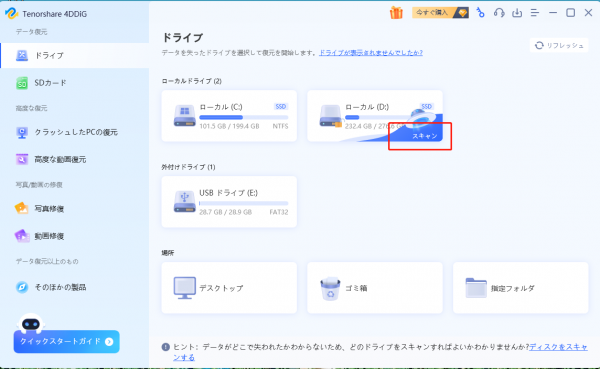
Task: Click the 高度な動画復元 sidebar icon
Action: (x=22, y=159)
